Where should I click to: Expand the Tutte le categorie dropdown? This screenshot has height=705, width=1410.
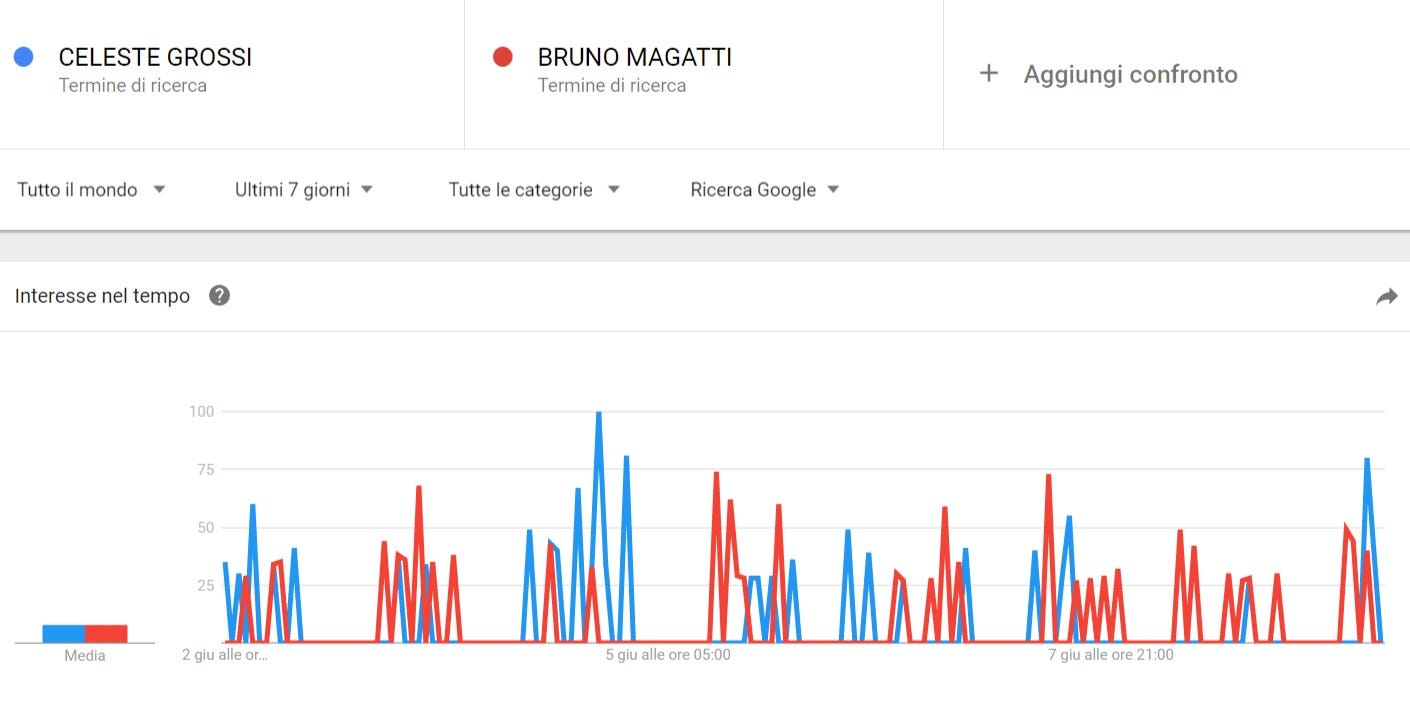coord(534,189)
